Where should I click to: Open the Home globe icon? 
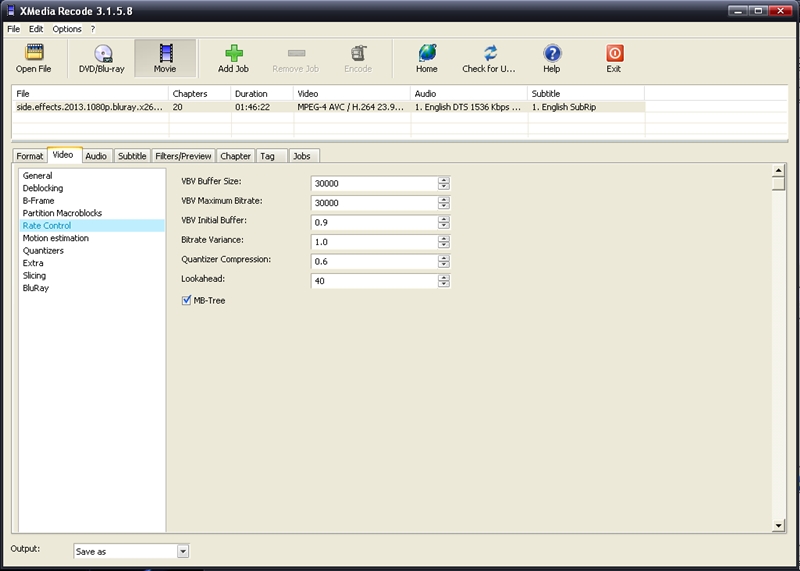click(427, 53)
